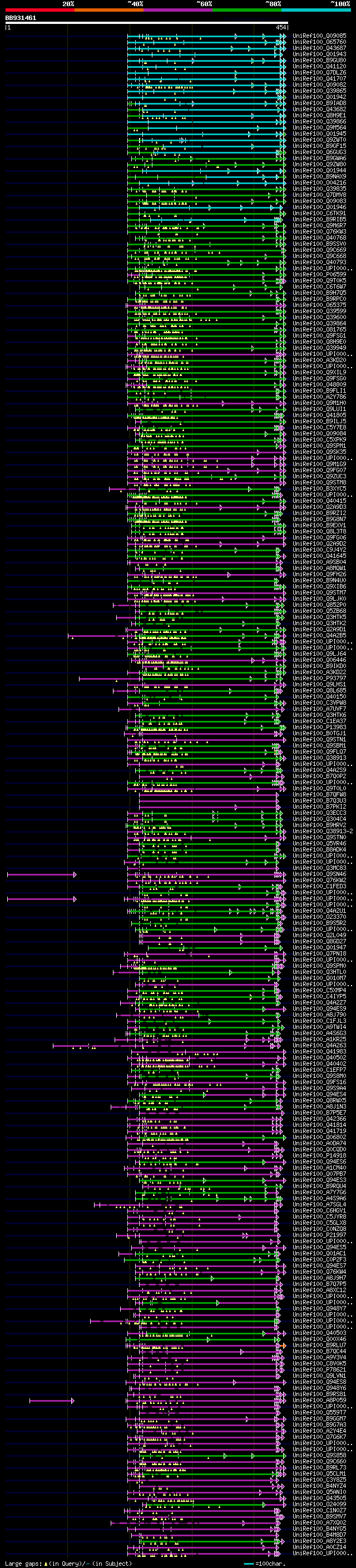
Task: Open hit UniRef100_Q43687
Action: pyautogui.click(x=319, y=48)
